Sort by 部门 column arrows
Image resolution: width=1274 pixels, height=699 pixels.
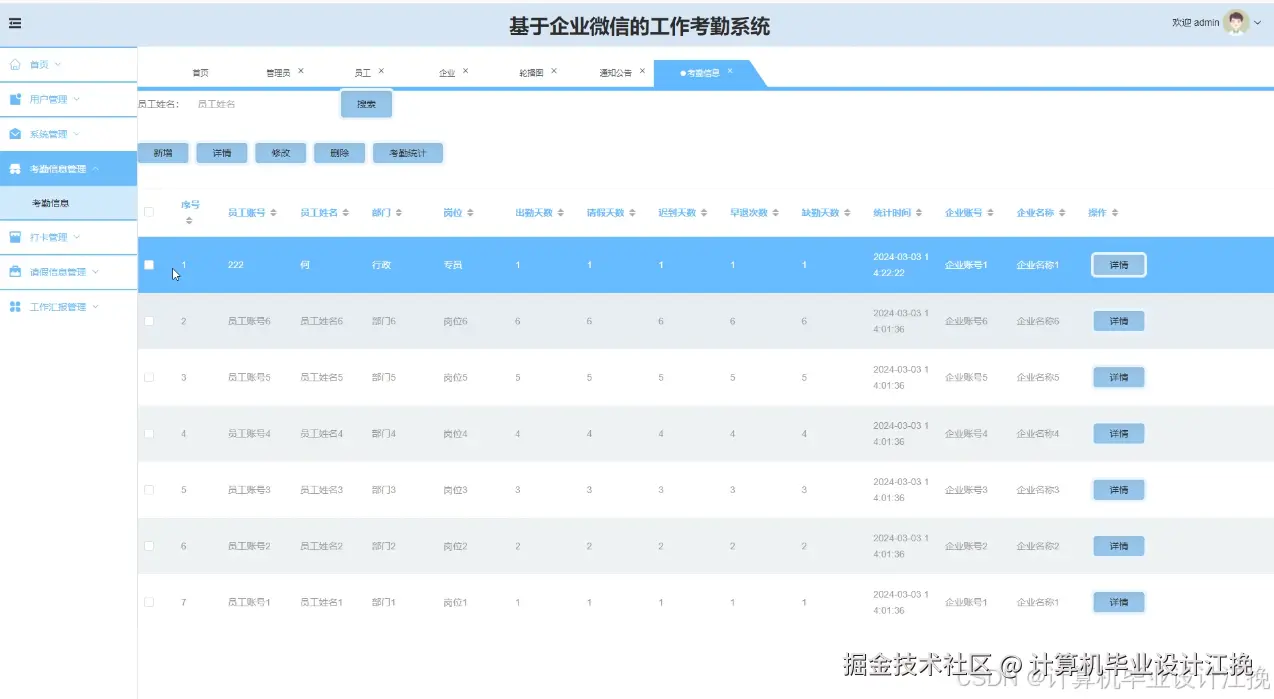(399, 213)
